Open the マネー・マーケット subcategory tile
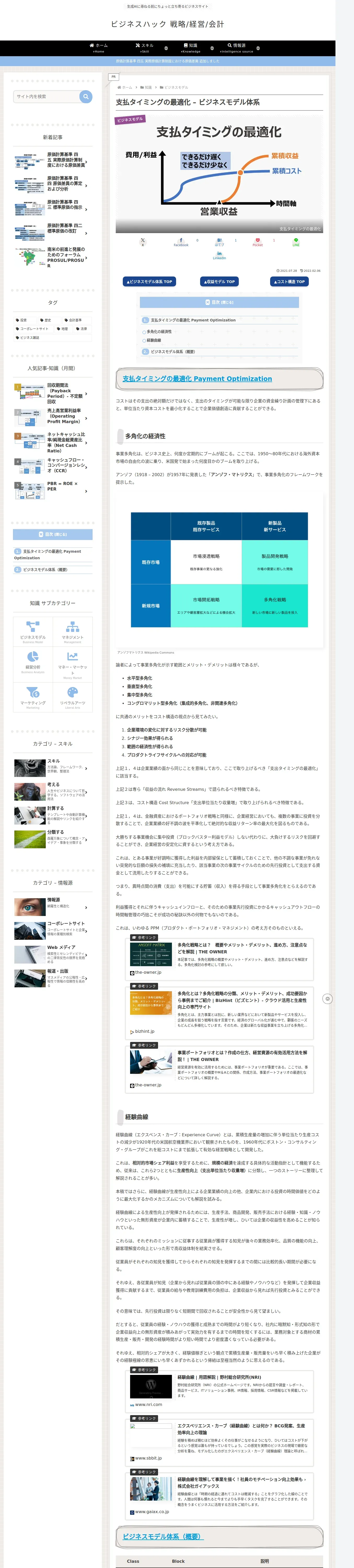 (x=72, y=664)
